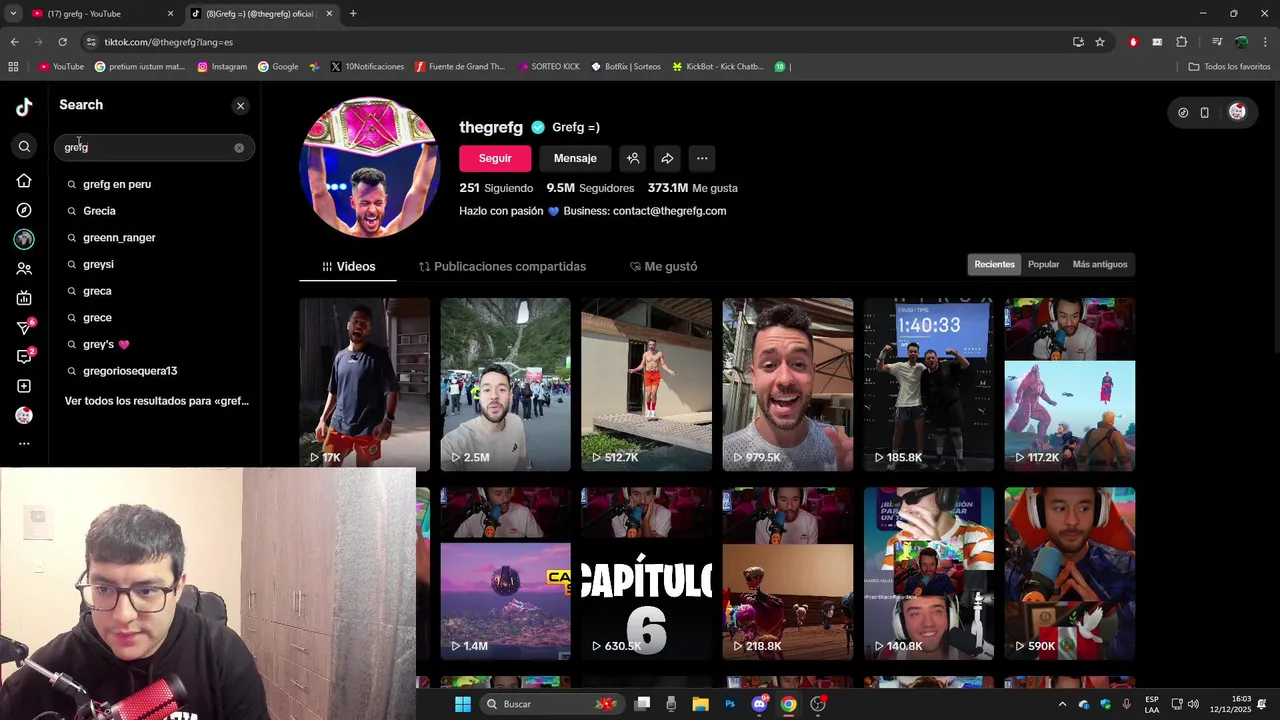Select suggestion 'greca'
The width and height of the screenshot is (1280, 720).
point(97,291)
